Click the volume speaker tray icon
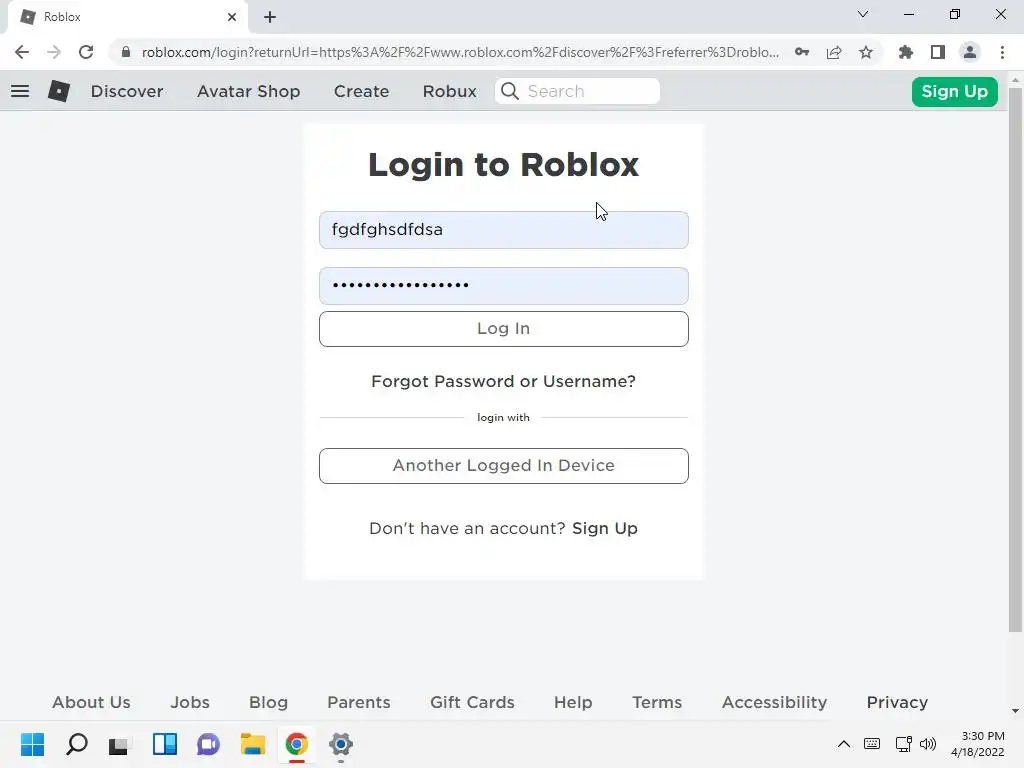The image size is (1024, 768). 928,744
